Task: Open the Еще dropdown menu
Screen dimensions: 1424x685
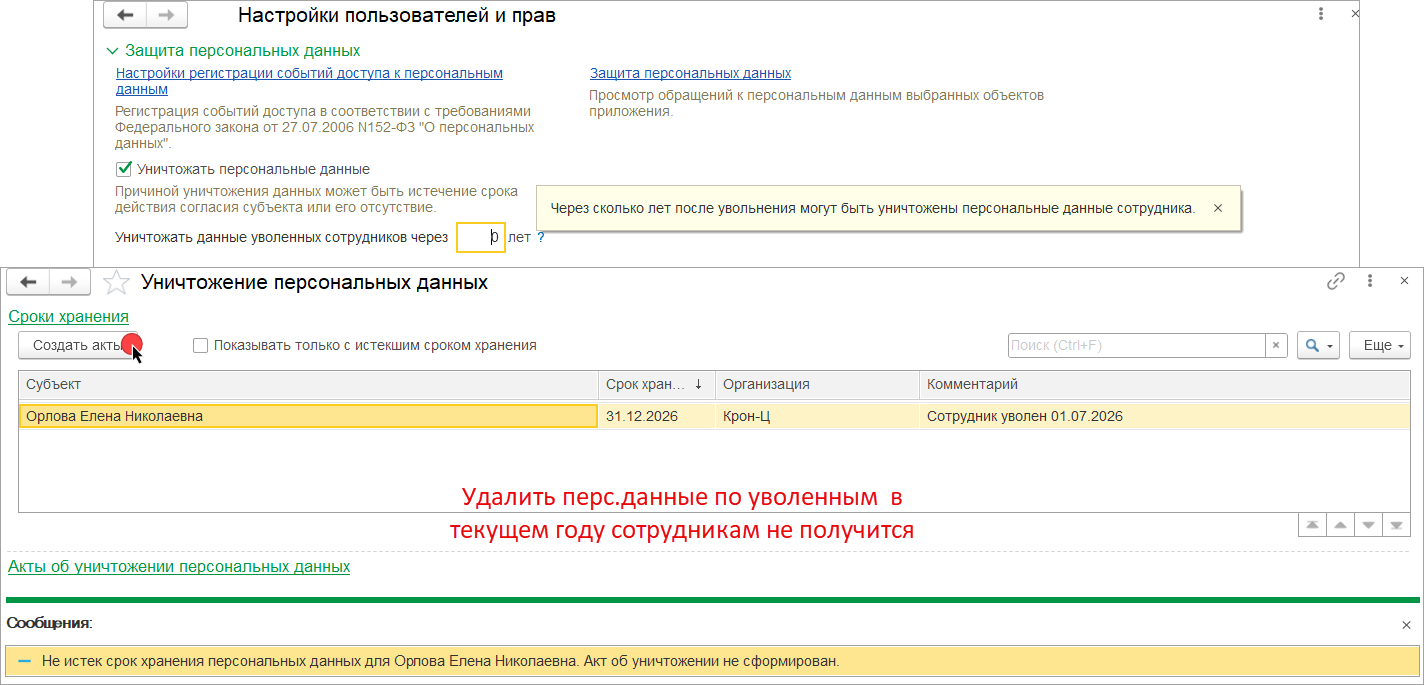Action: (x=1380, y=345)
